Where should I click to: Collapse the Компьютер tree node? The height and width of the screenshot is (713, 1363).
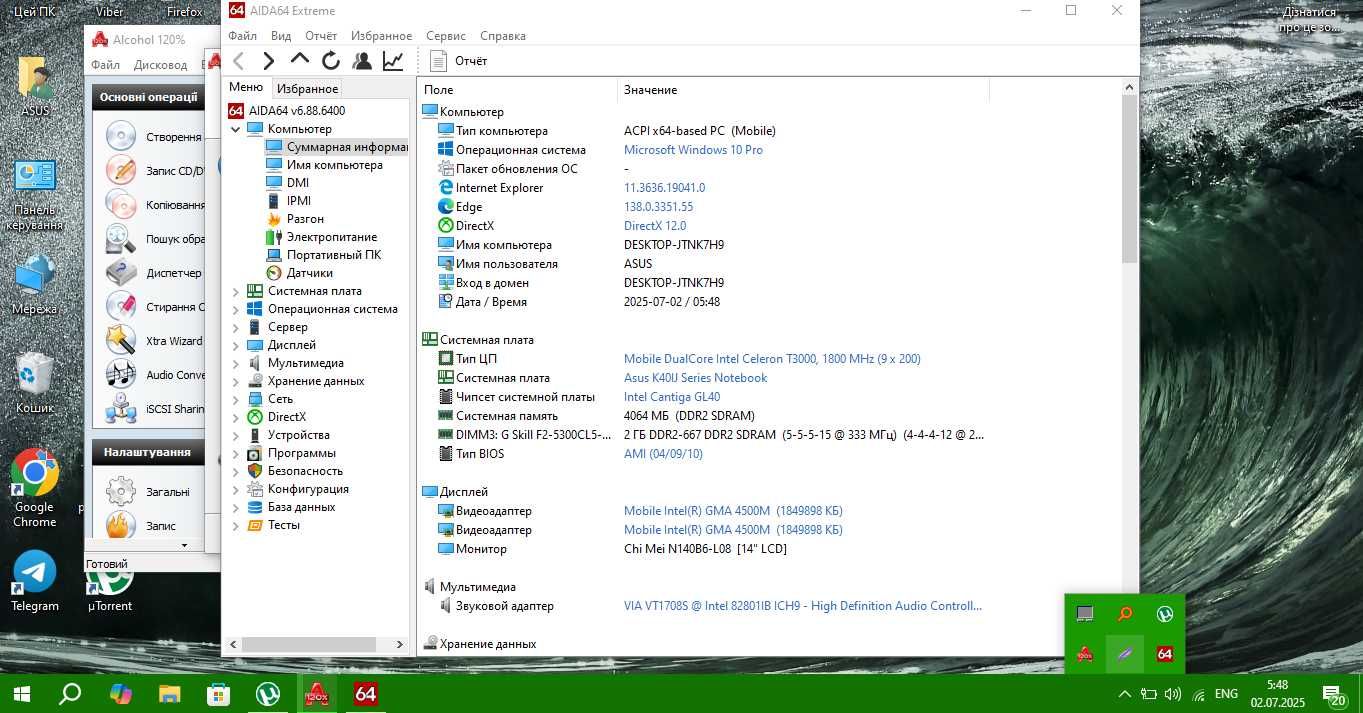point(236,129)
